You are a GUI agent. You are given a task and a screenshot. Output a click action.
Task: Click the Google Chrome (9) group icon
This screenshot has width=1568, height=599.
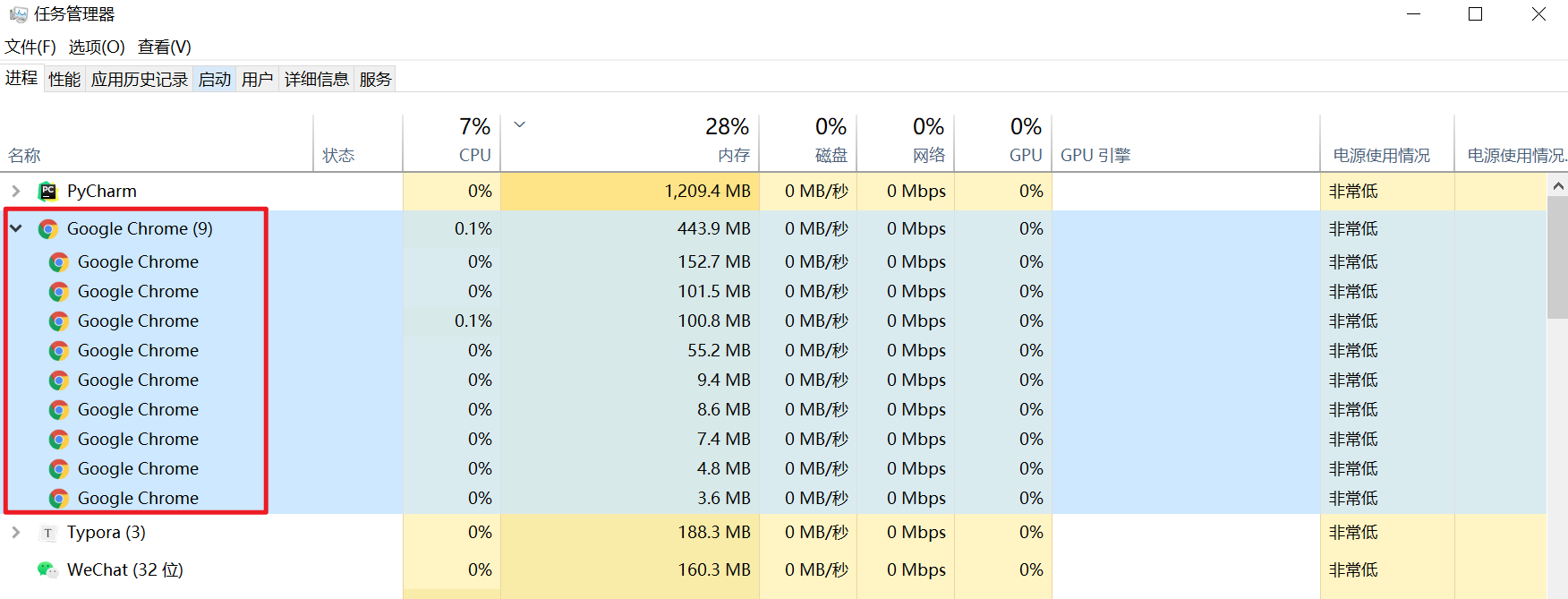click(48, 229)
